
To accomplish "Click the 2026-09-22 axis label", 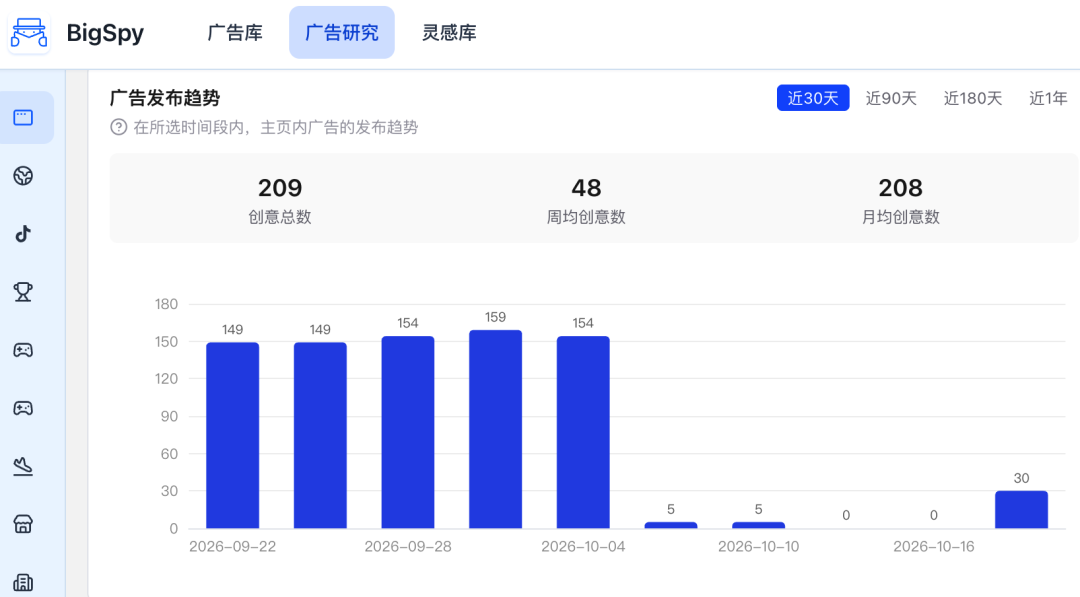I will tap(233, 547).
